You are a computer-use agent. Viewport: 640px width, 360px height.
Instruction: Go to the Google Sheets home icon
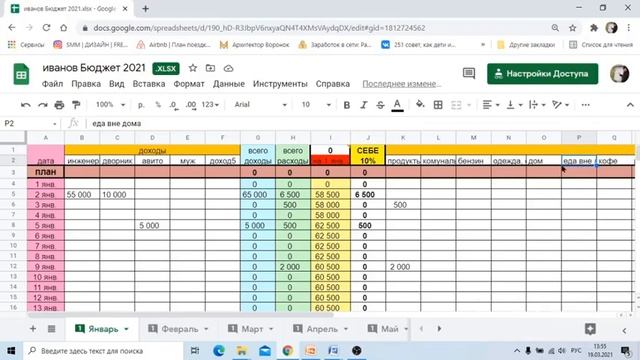coord(21,74)
